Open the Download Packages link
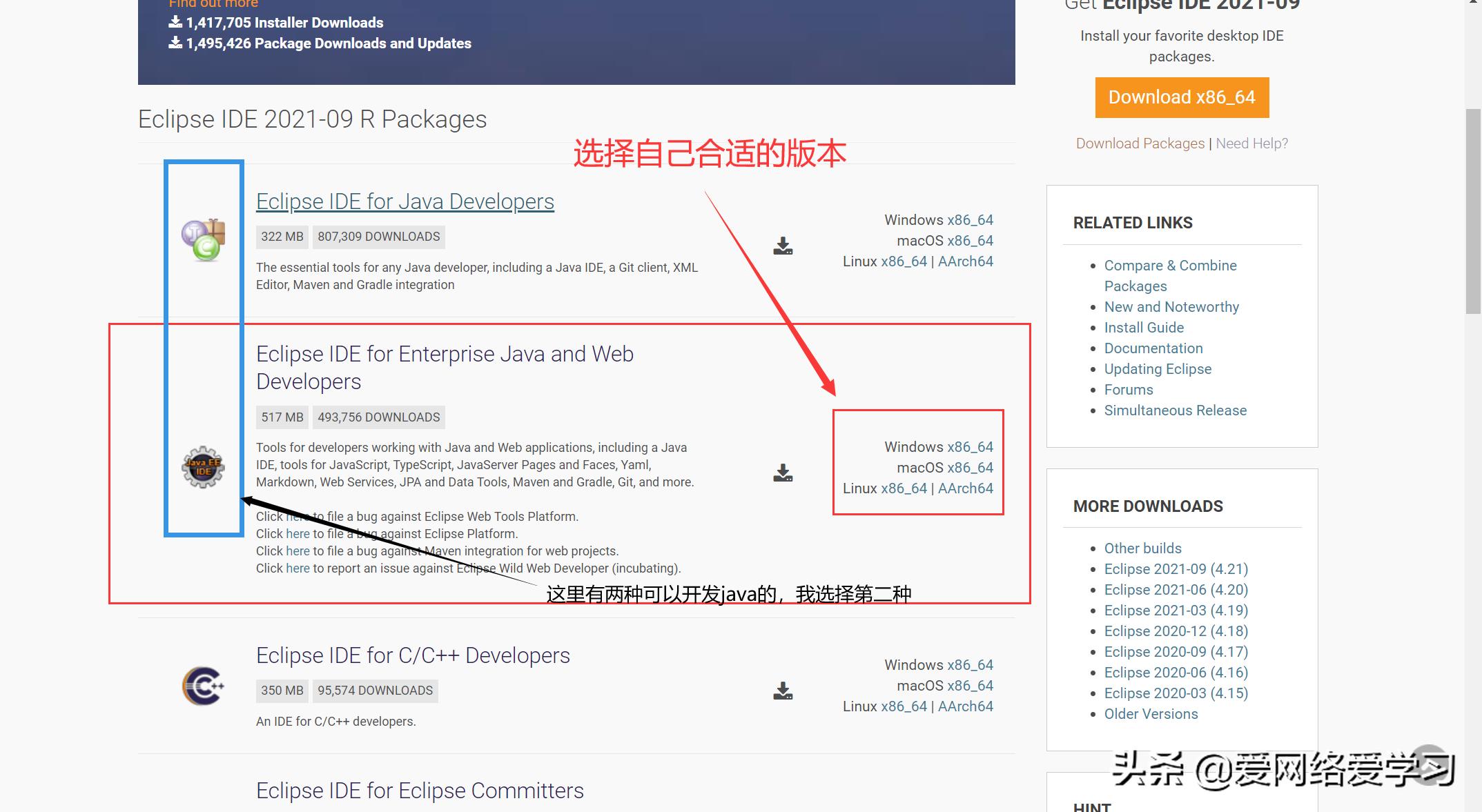Screen dimensions: 1482x812 pyautogui.click(x=1139, y=143)
